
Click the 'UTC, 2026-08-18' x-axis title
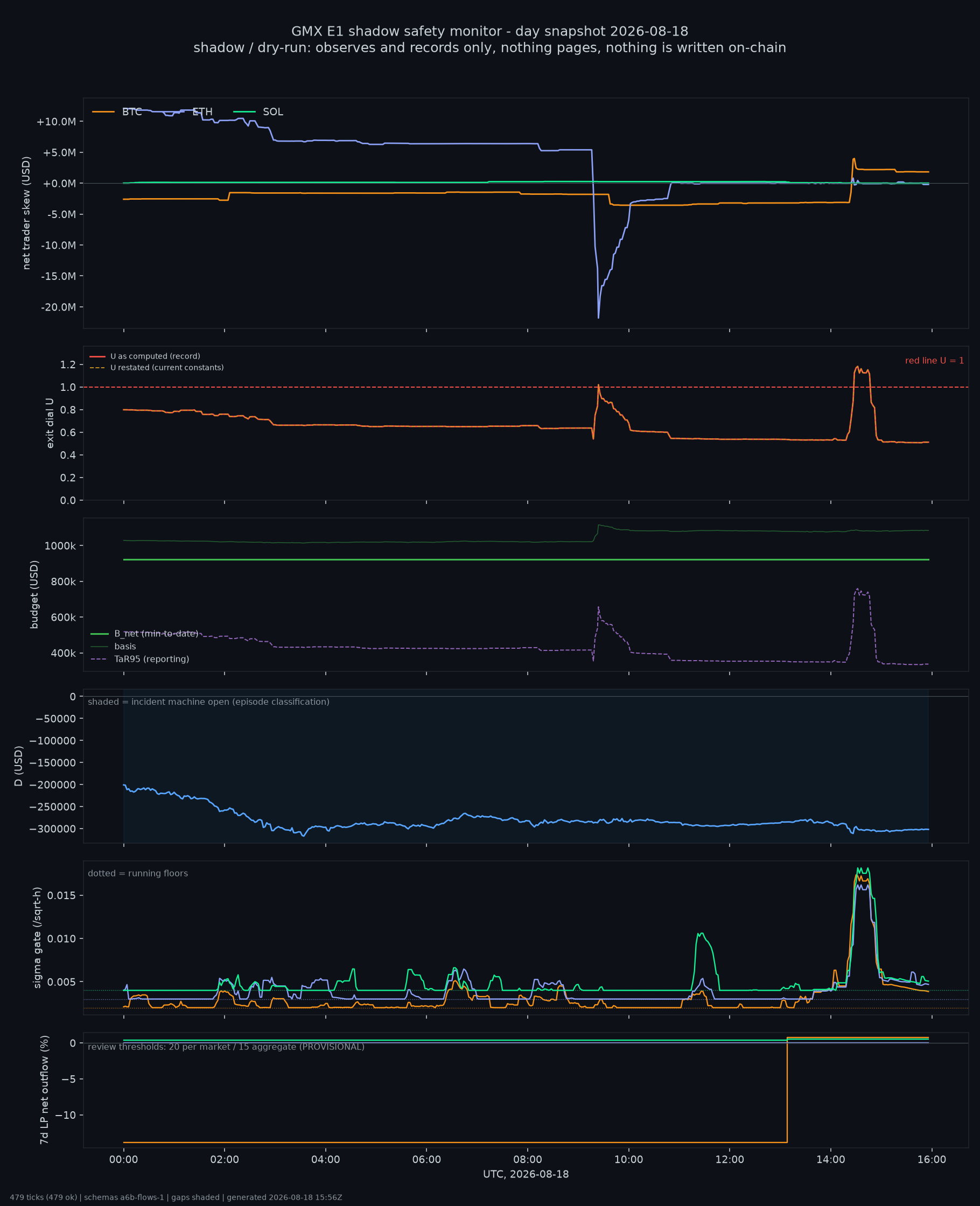pyautogui.click(x=526, y=1174)
